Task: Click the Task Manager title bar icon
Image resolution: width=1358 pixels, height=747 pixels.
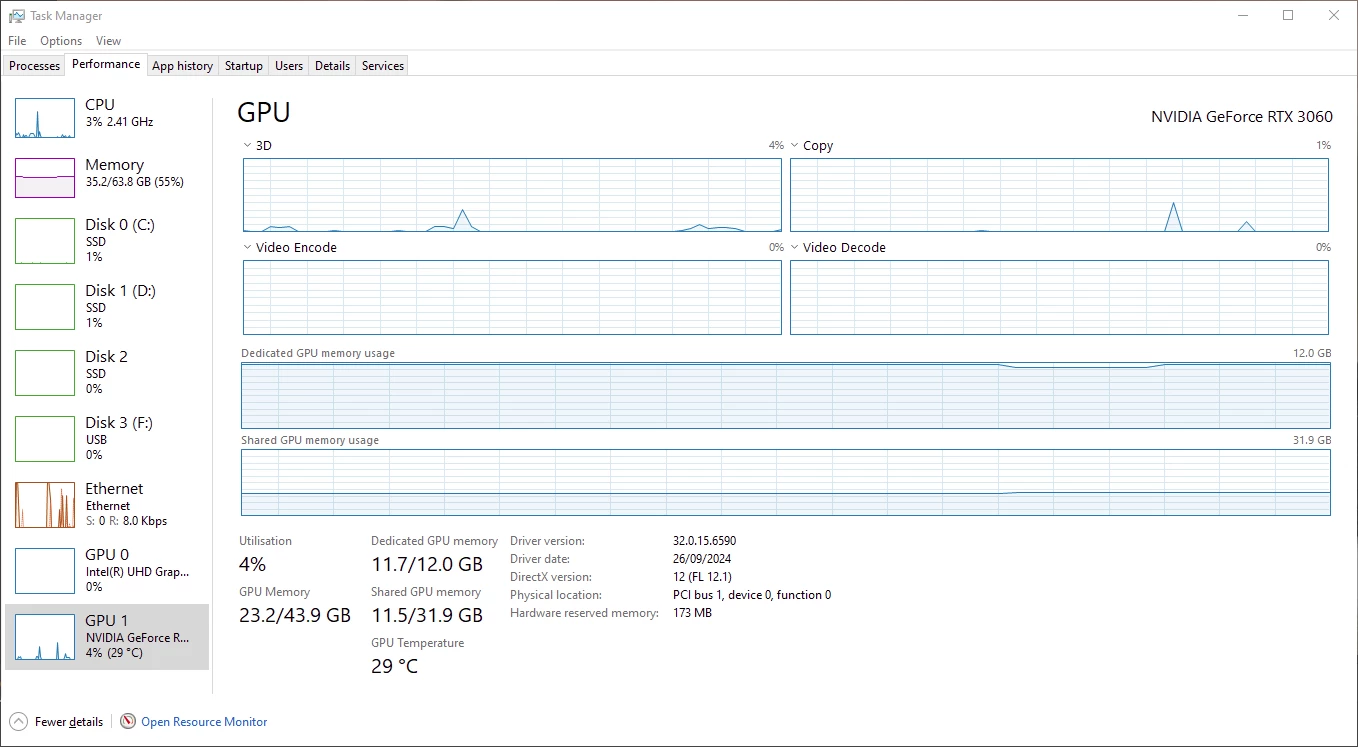Action: pyautogui.click(x=16, y=16)
